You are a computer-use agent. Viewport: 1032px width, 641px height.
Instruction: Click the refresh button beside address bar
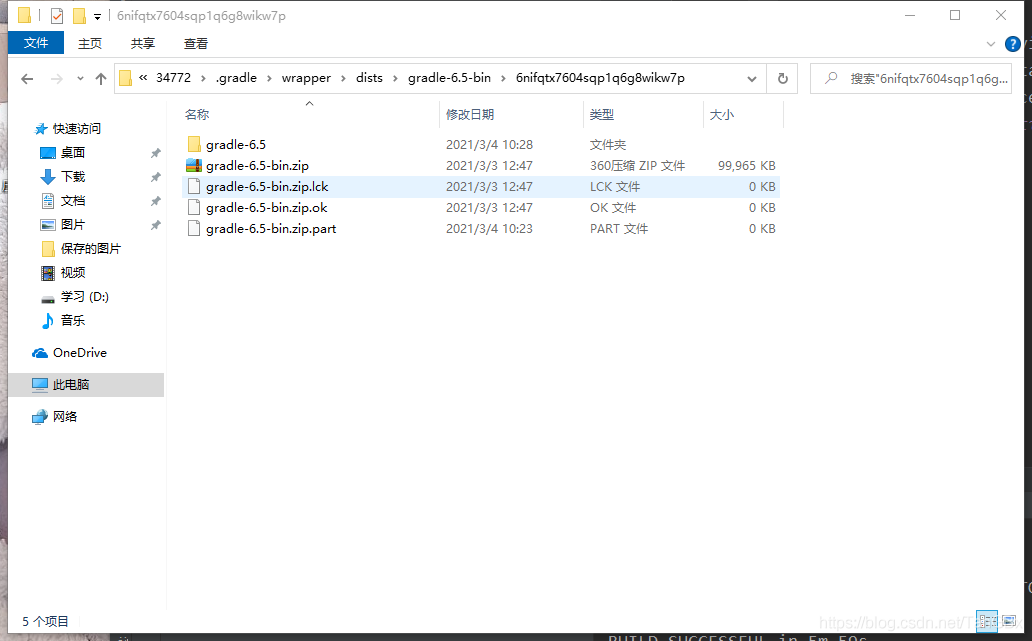(783, 79)
